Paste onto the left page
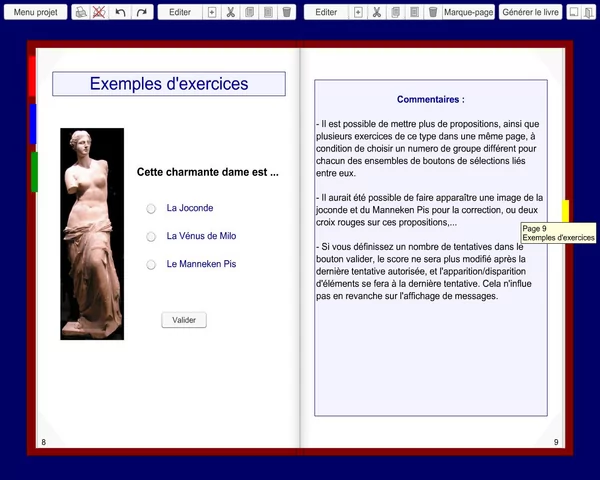Viewport: 600px width, 480px height. (268, 12)
